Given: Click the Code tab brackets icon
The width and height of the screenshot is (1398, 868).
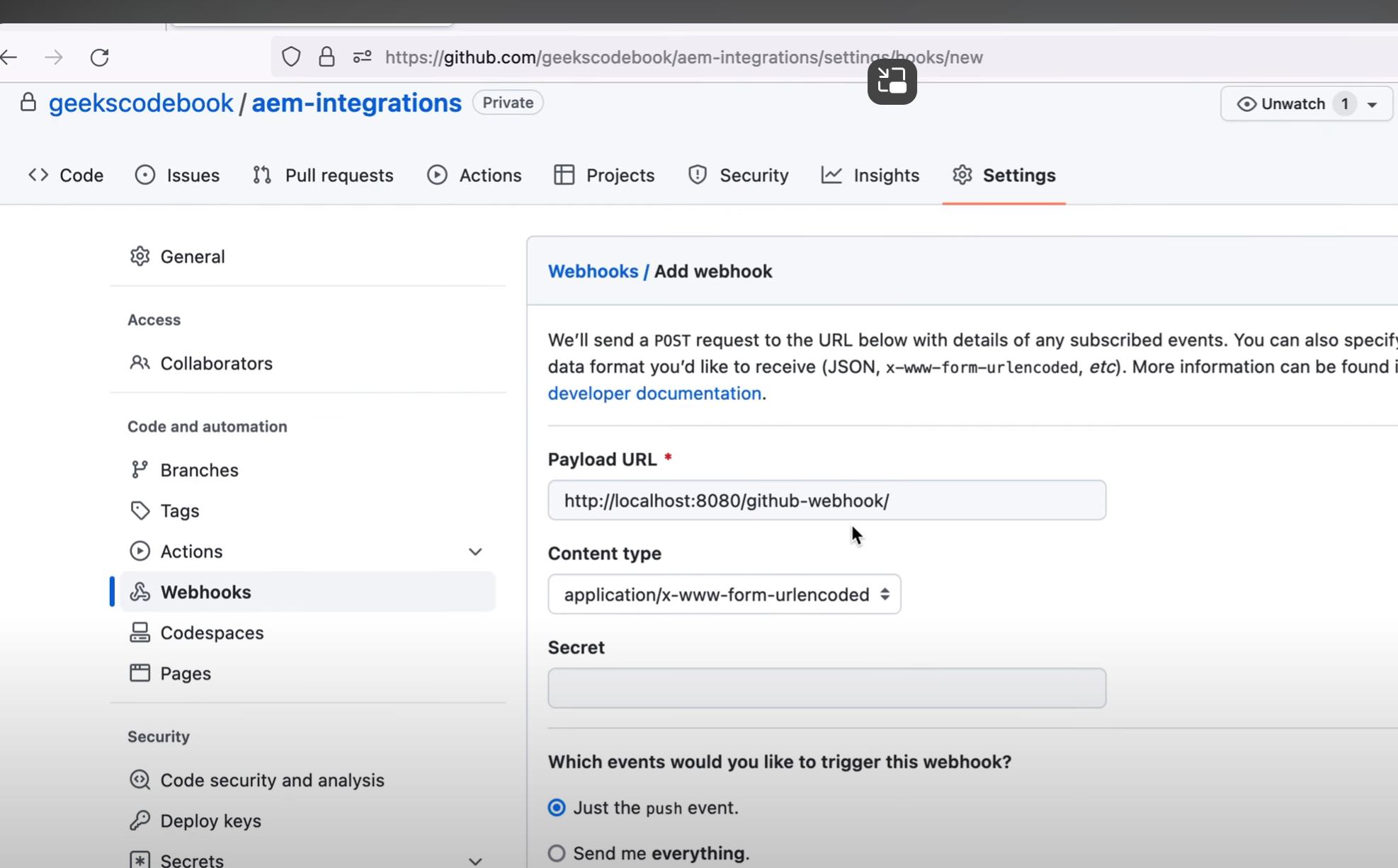Looking at the screenshot, I should pos(38,175).
